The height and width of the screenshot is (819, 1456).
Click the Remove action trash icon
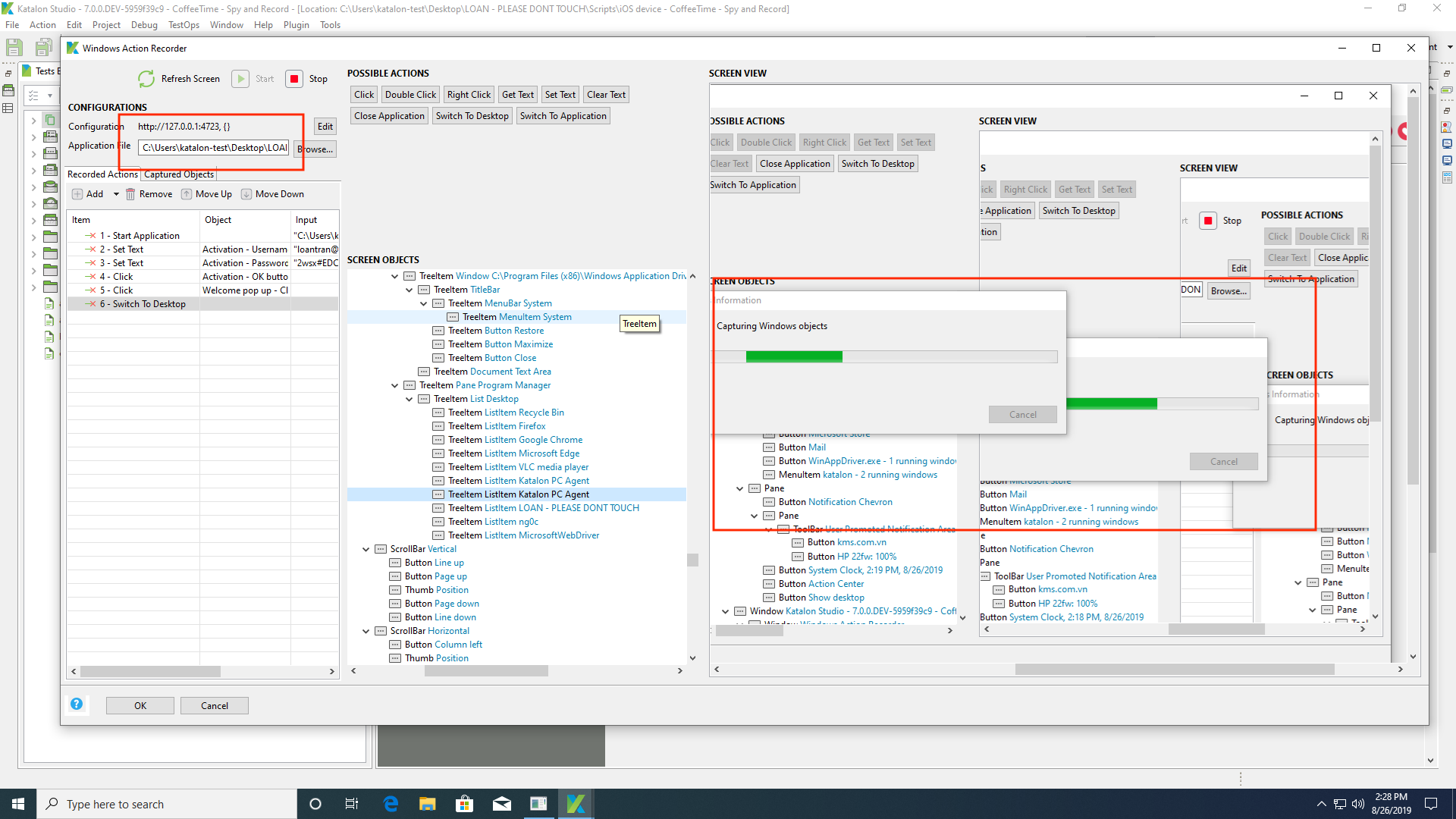point(130,193)
